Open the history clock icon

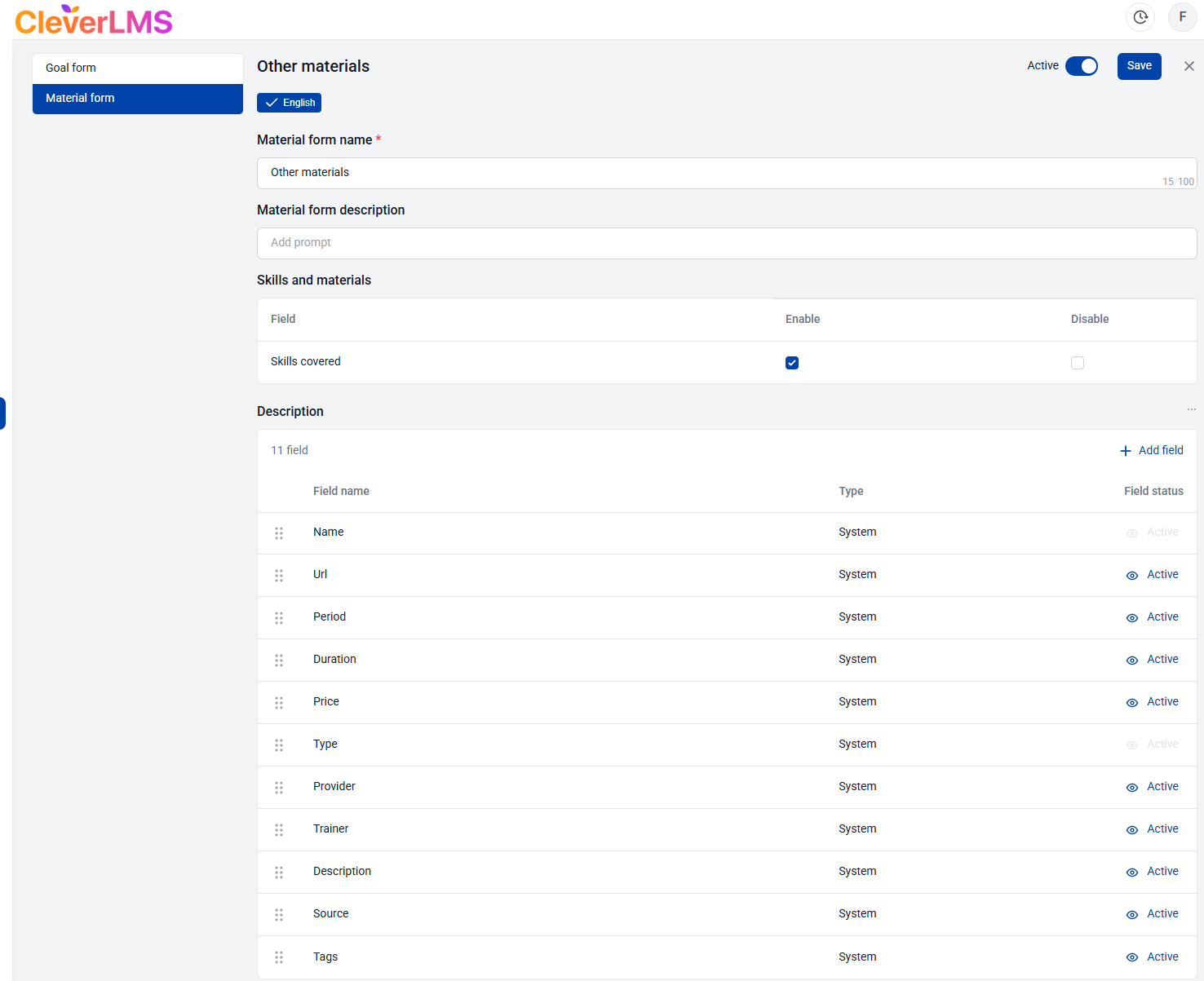(x=1140, y=17)
